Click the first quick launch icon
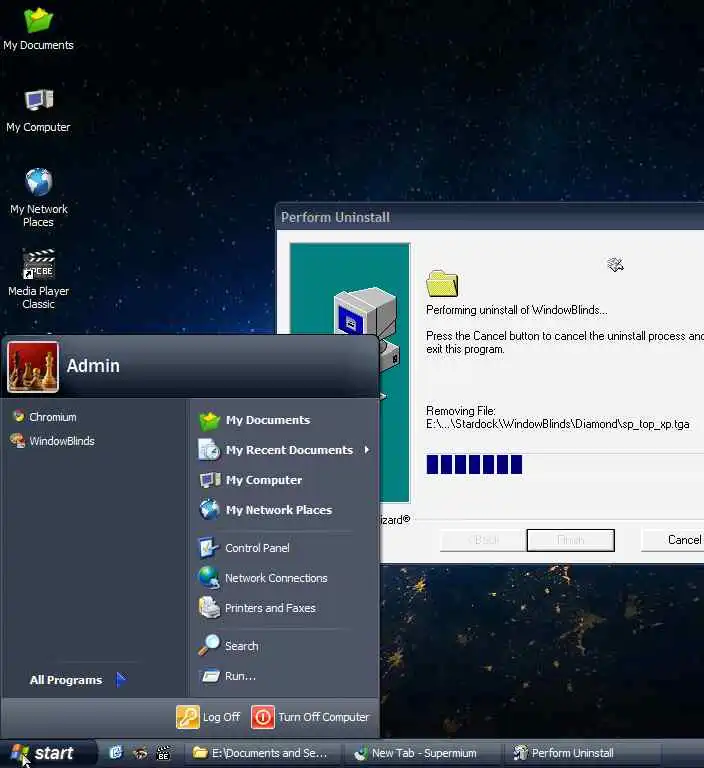 (x=116, y=752)
